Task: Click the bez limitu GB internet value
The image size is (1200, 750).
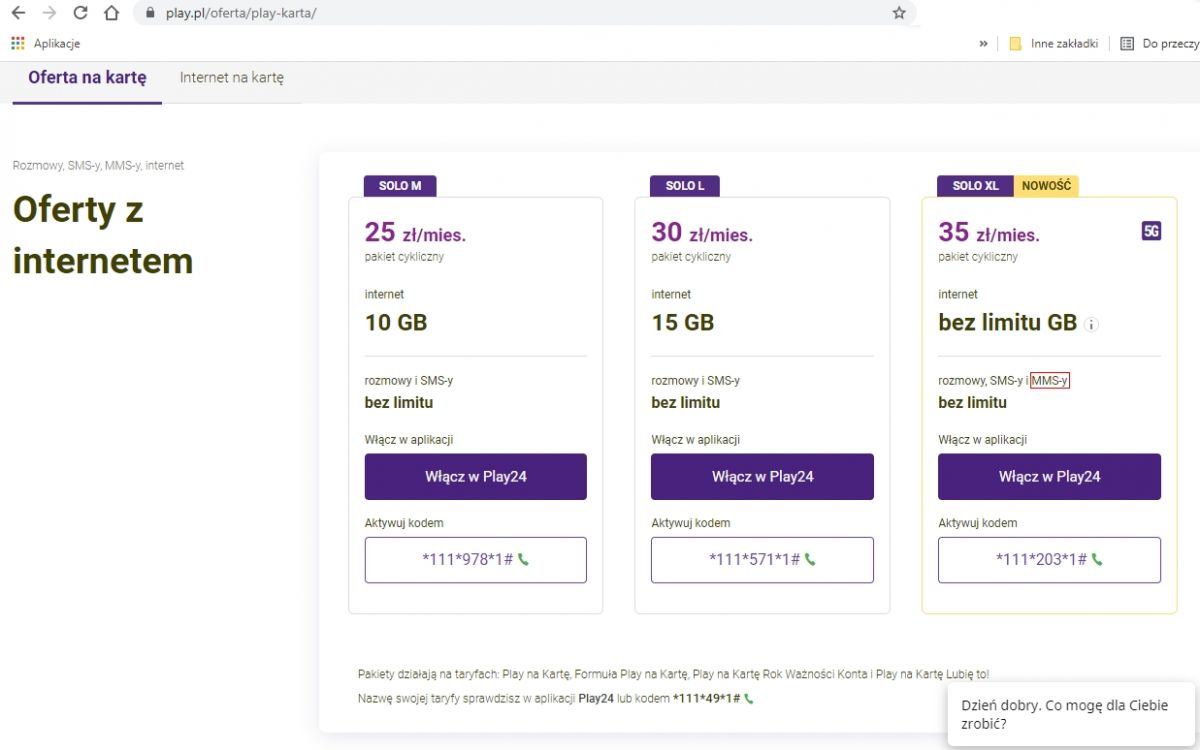Action: pos(1007,323)
